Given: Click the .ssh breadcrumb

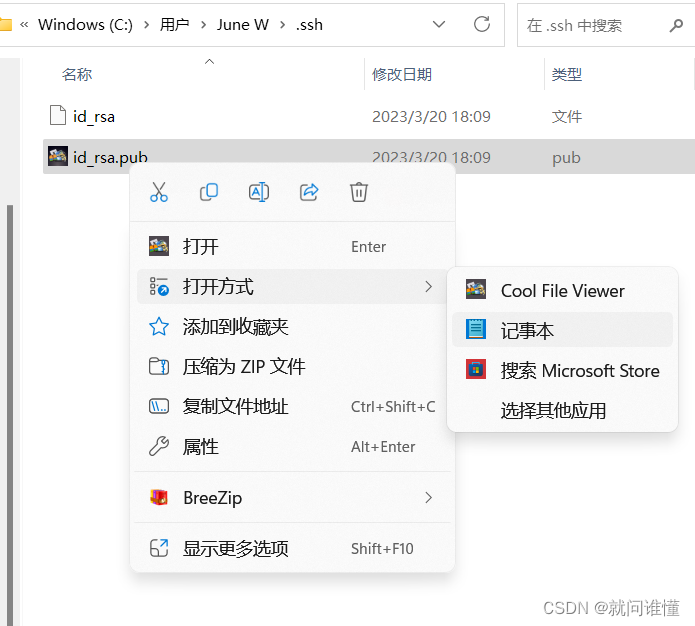Looking at the screenshot, I should click(x=309, y=24).
